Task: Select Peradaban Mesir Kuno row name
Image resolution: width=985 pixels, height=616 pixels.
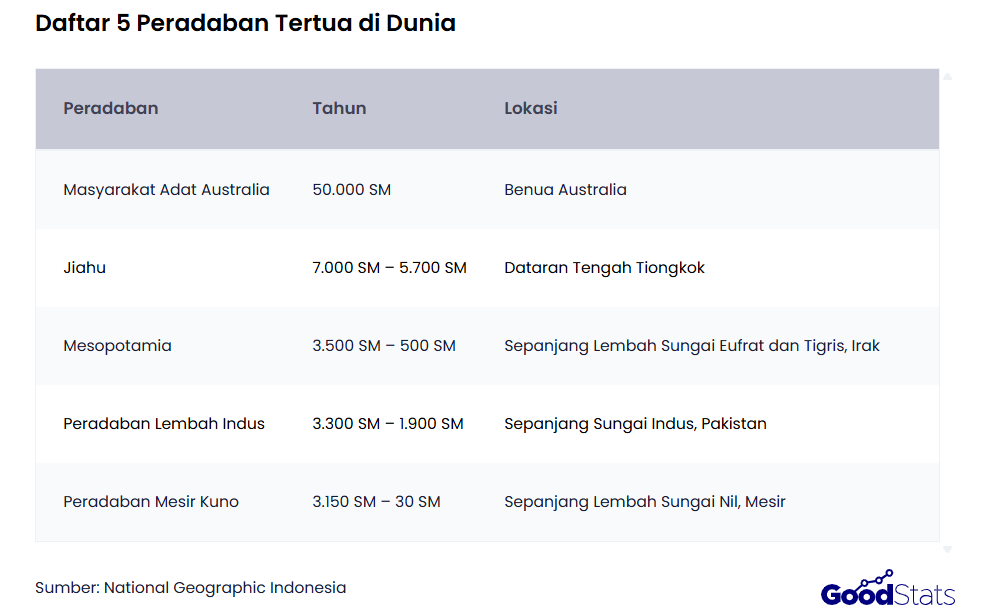Action: pyautogui.click(x=151, y=502)
